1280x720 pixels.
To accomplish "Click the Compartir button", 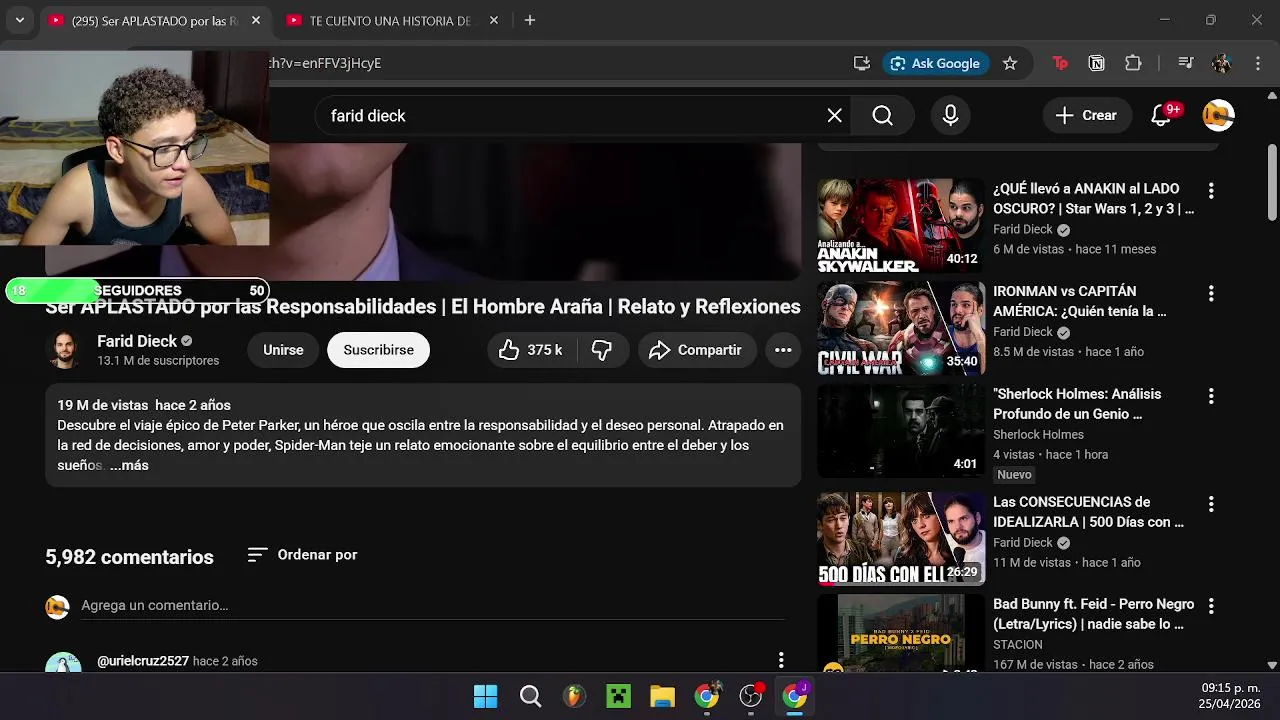I will (x=697, y=350).
